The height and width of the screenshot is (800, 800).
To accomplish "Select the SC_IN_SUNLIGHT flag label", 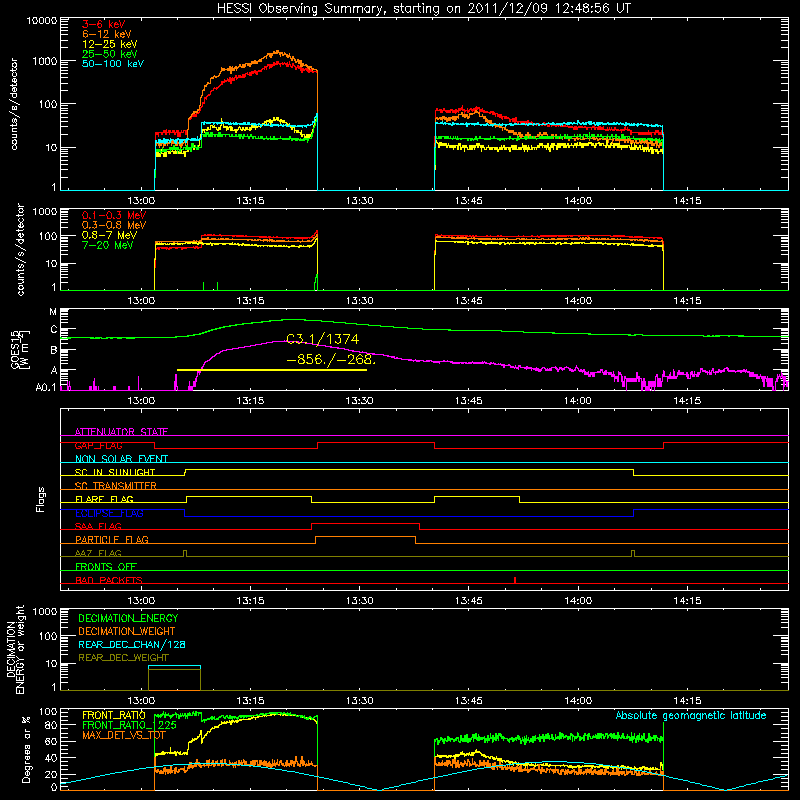I will [x=115, y=472].
